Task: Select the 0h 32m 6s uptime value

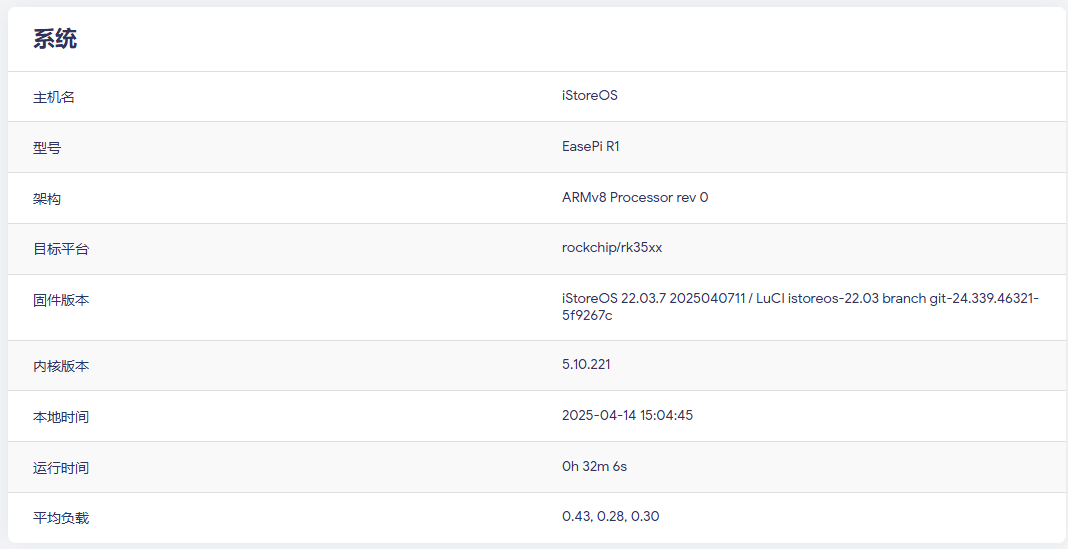Action: pos(594,467)
